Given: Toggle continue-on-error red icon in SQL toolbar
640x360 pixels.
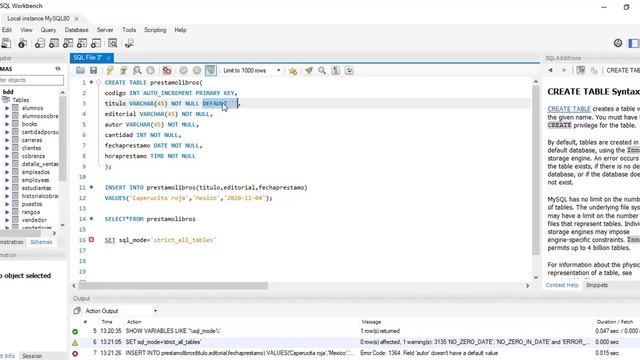Looking at the screenshot, I should pyautogui.click(x=167, y=71).
